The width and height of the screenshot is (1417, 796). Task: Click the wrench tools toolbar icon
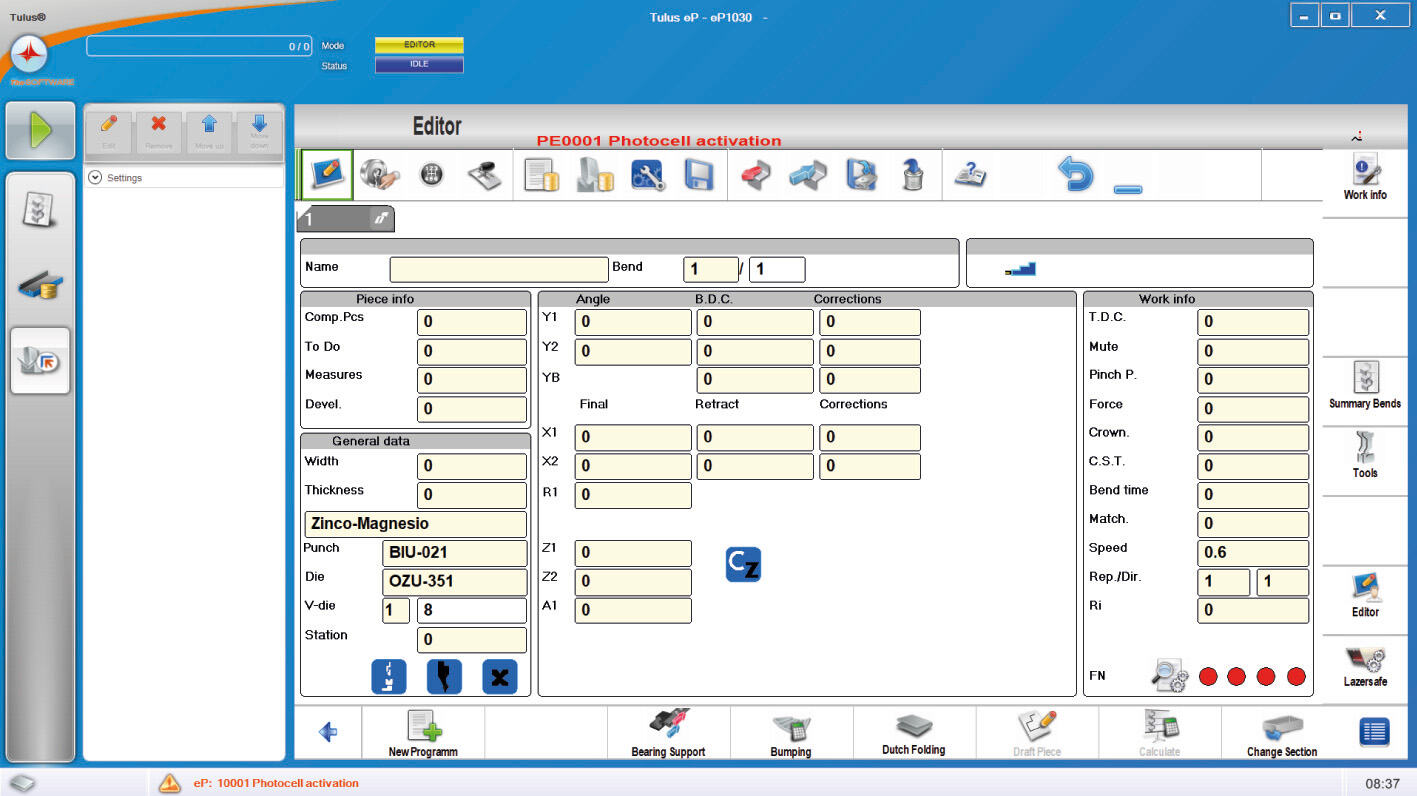click(x=647, y=176)
